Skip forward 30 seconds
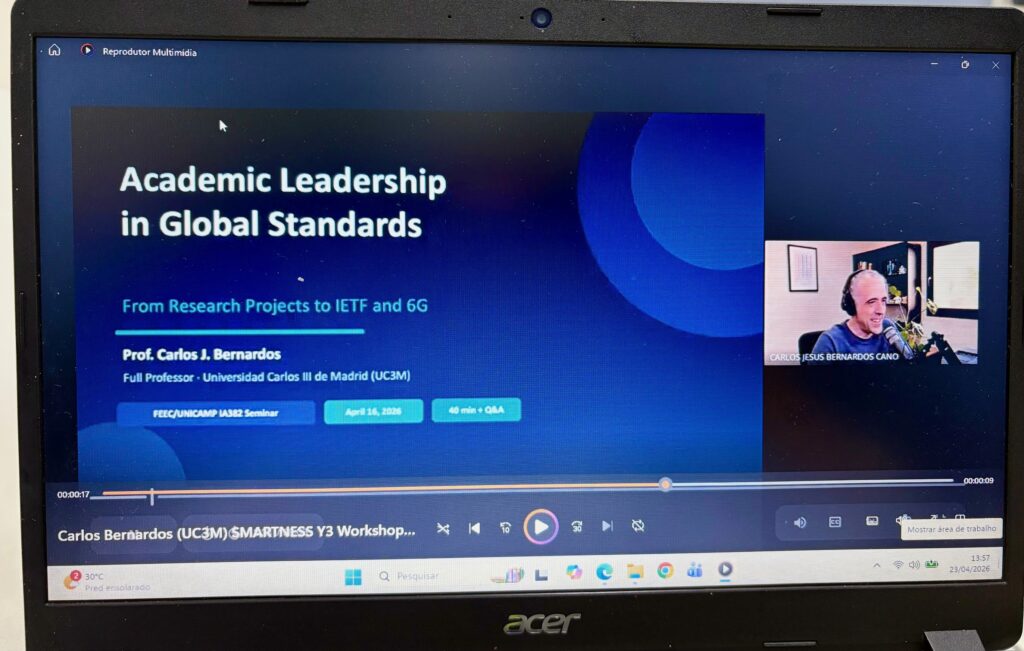Image resolution: width=1024 pixels, height=651 pixels. click(577, 527)
